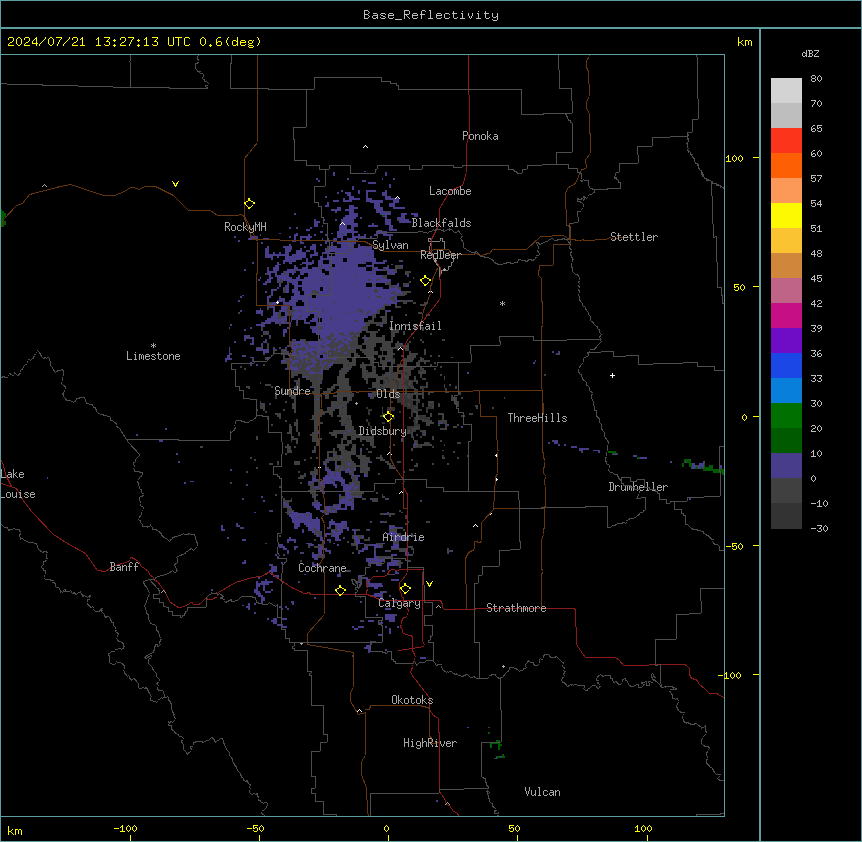Viewport: 862px width, 842px height.
Task: Click the yellow V marker northwest of RockyMH
Action: pos(175,184)
